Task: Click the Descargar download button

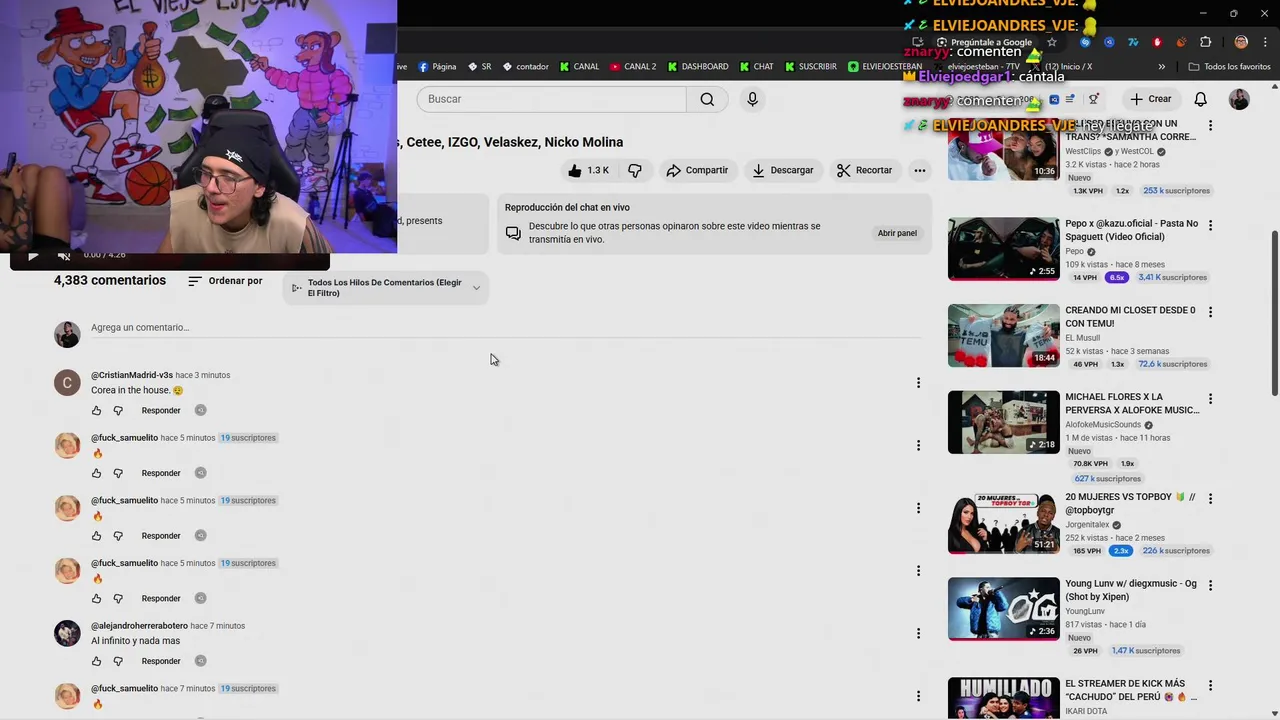Action: click(x=783, y=170)
